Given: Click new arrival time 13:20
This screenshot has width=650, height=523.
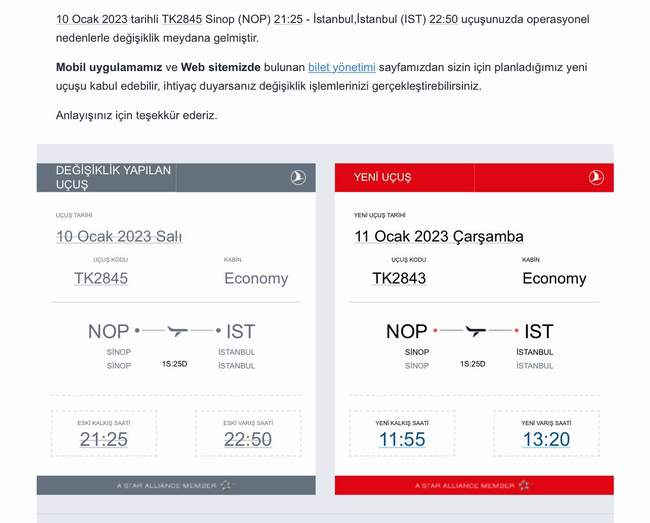Looking at the screenshot, I should click(545, 440).
